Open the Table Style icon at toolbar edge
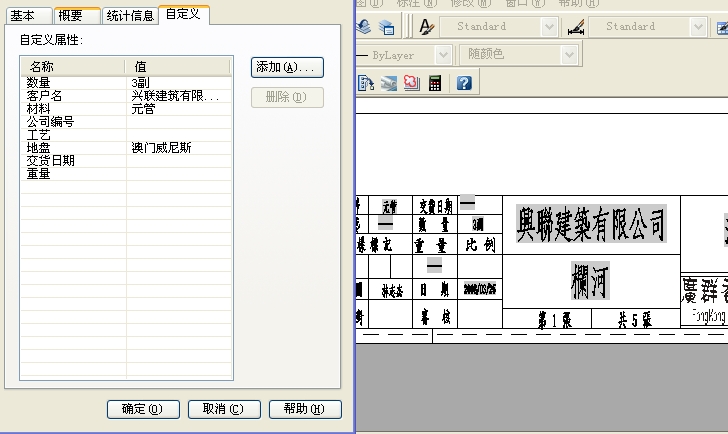Viewport: 728px width, 434px height. point(722,27)
